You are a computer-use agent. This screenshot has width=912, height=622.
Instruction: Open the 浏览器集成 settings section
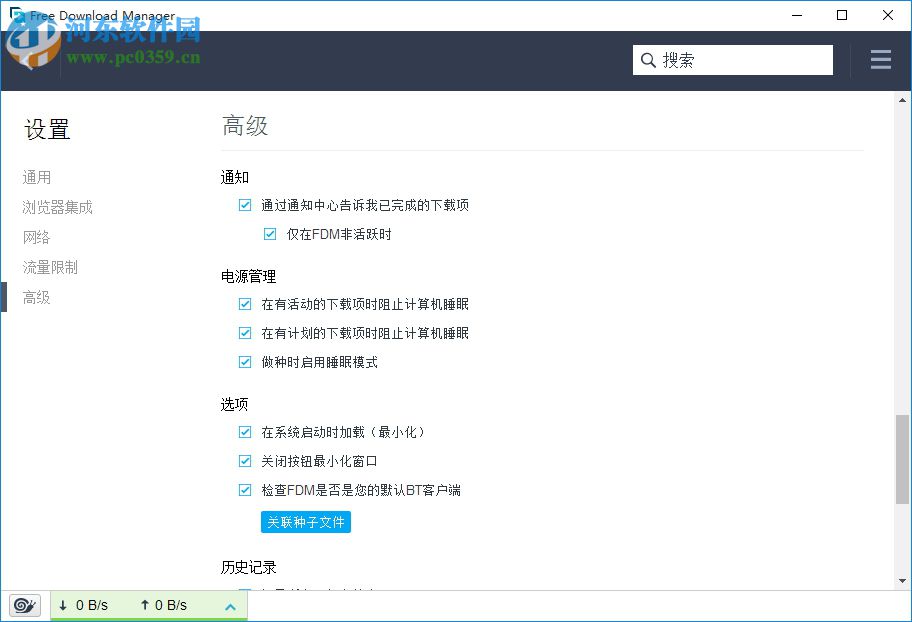click(x=57, y=207)
